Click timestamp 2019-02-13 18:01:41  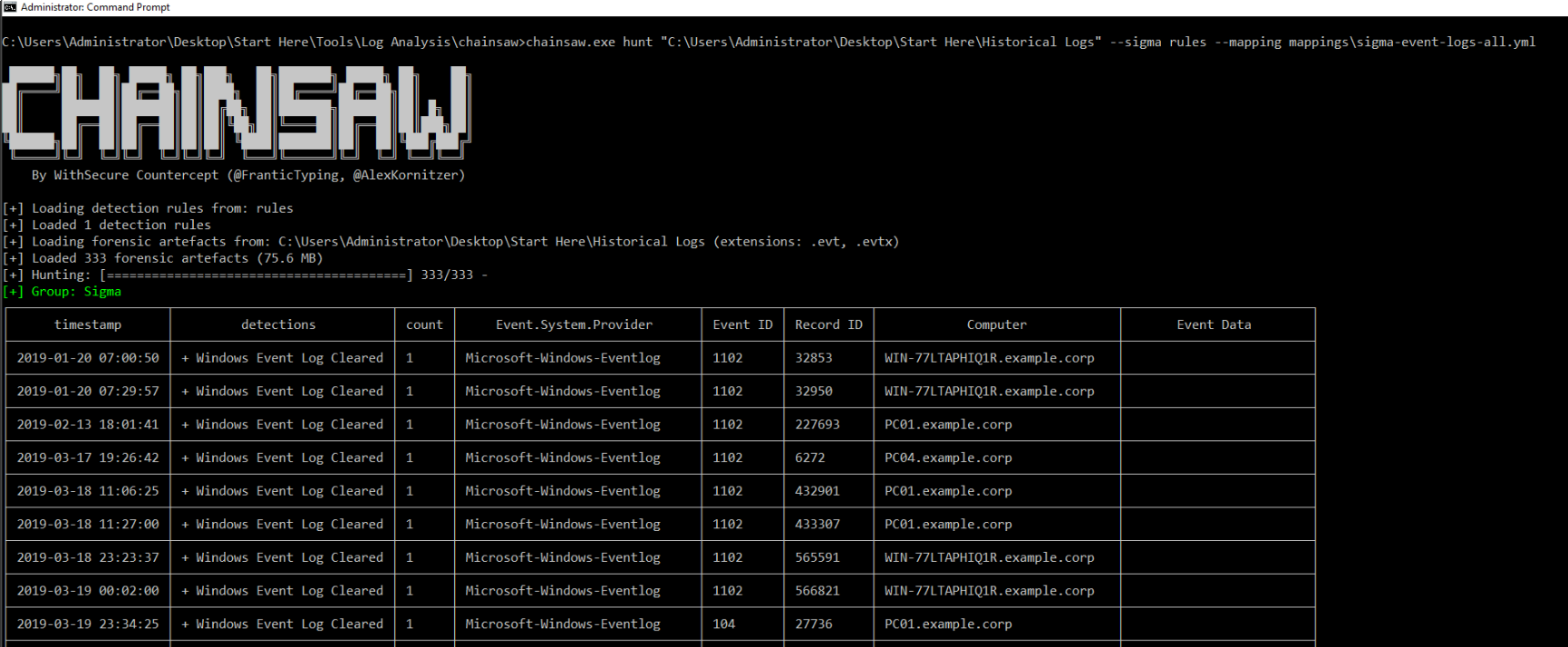click(x=88, y=424)
